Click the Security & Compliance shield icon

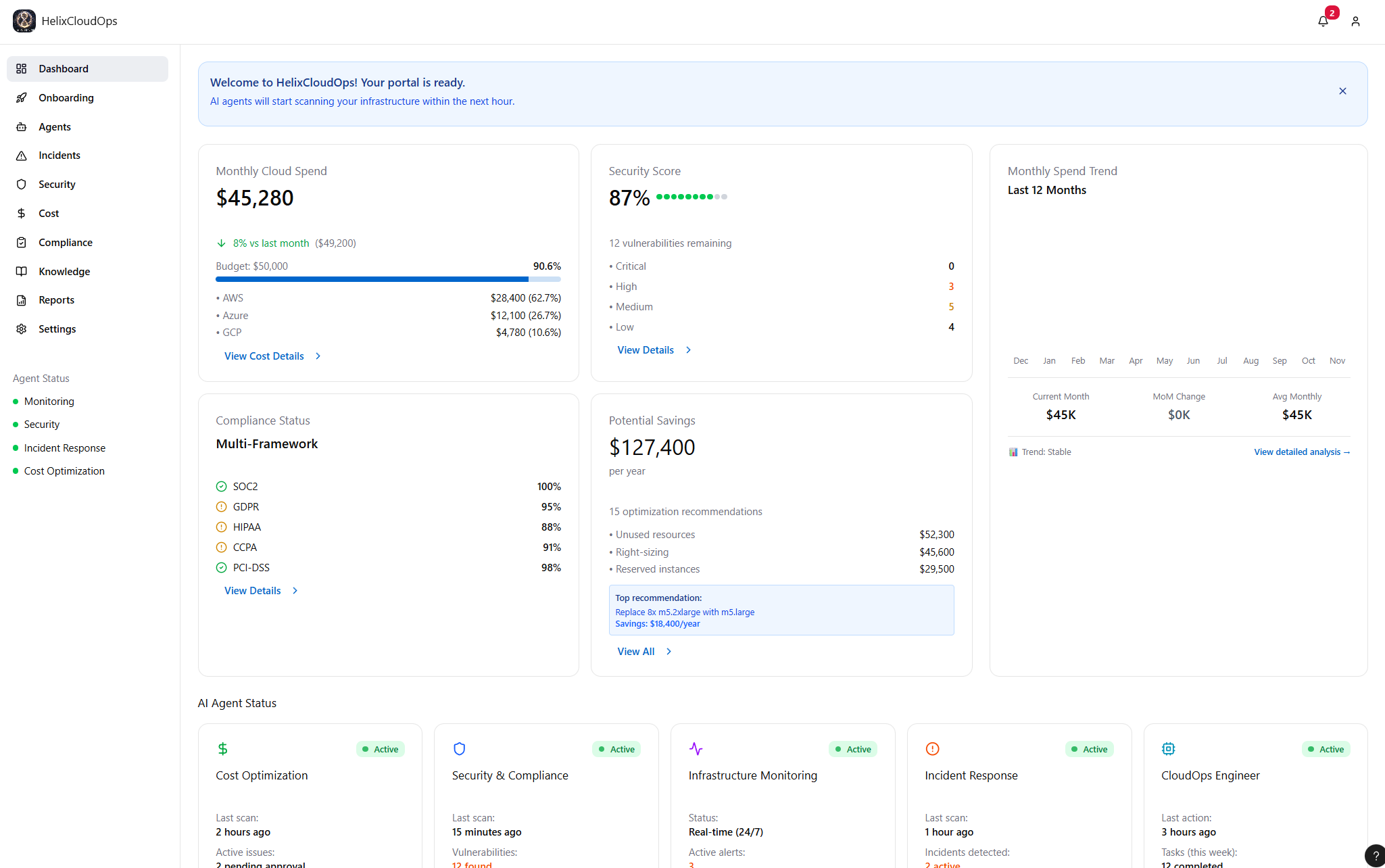pos(459,748)
